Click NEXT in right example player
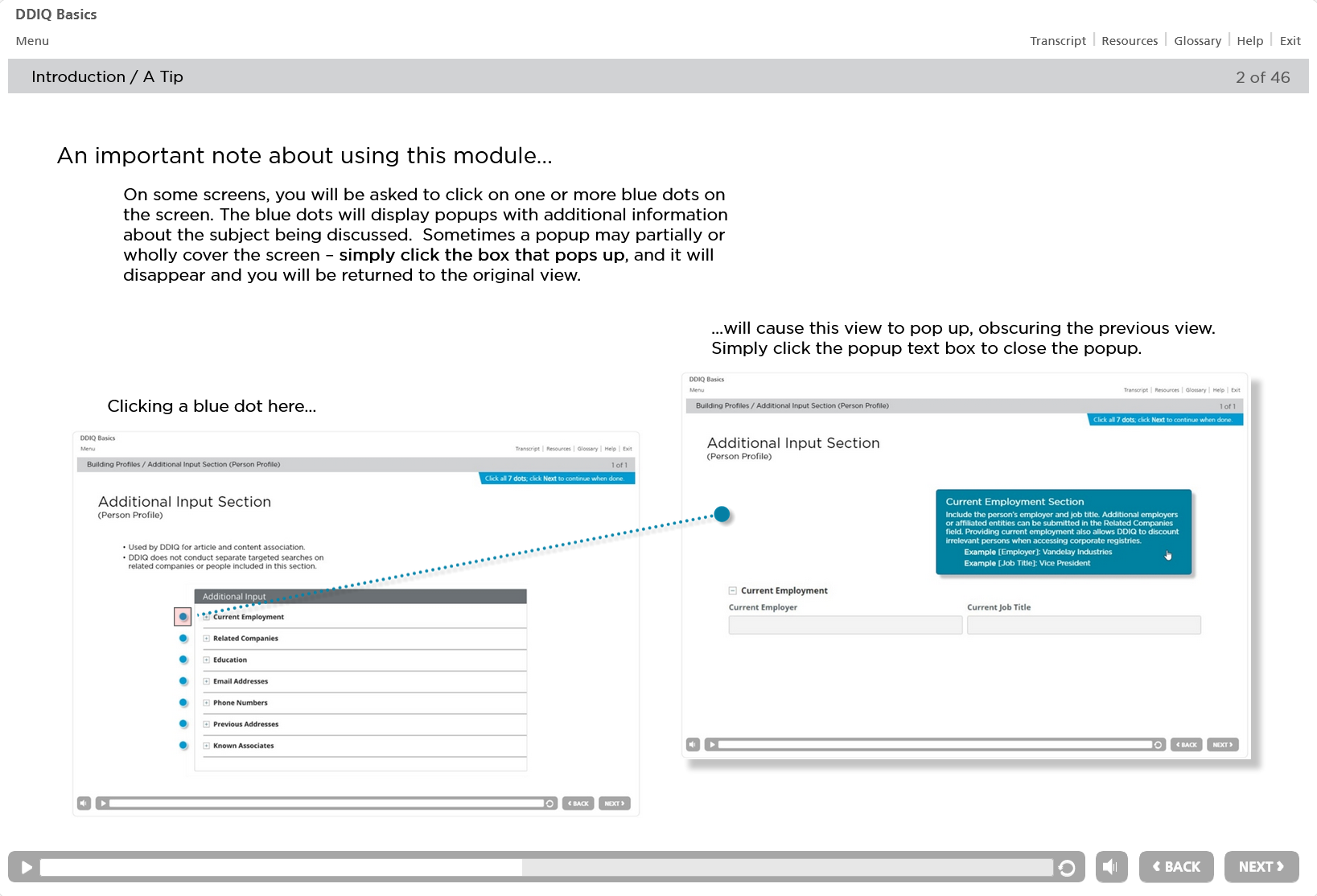1317x896 pixels. coord(1223,745)
